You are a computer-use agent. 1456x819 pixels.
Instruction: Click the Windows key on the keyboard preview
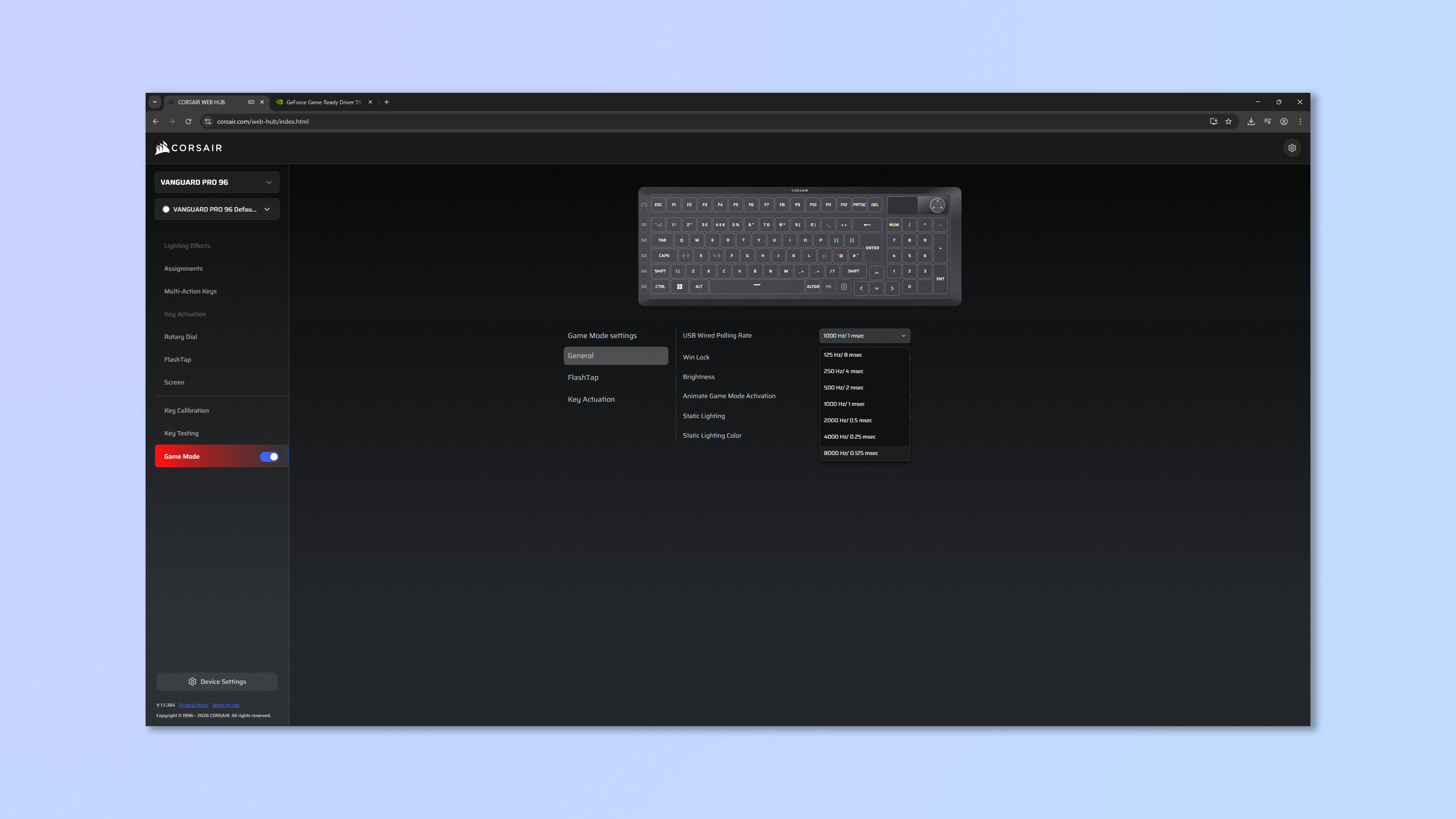[x=680, y=287]
